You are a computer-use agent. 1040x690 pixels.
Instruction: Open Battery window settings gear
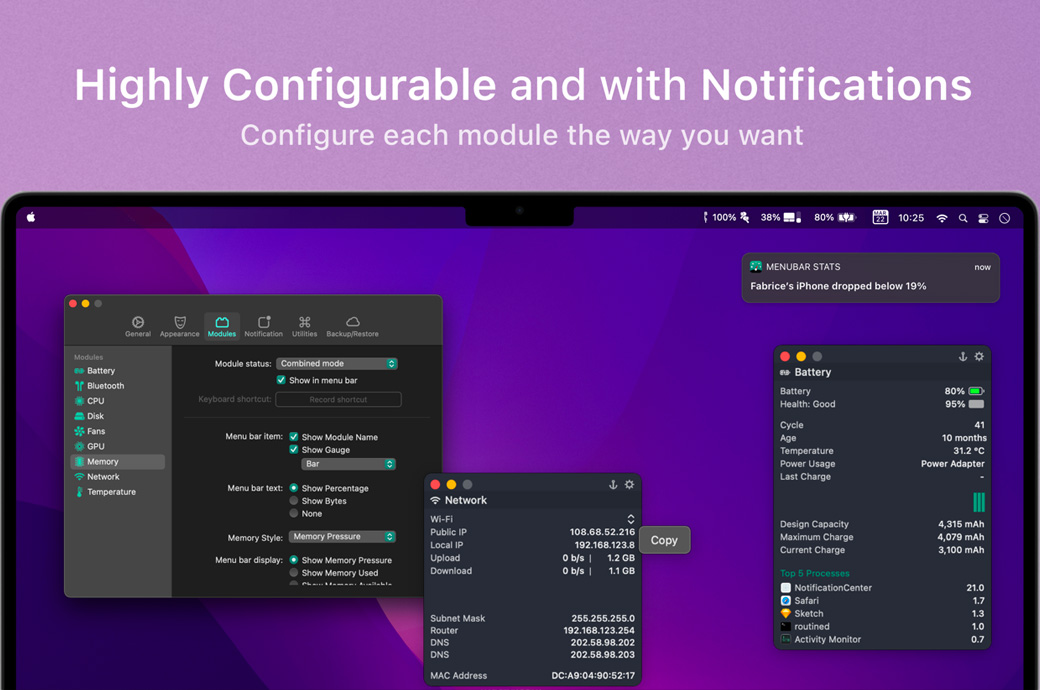tap(980, 357)
